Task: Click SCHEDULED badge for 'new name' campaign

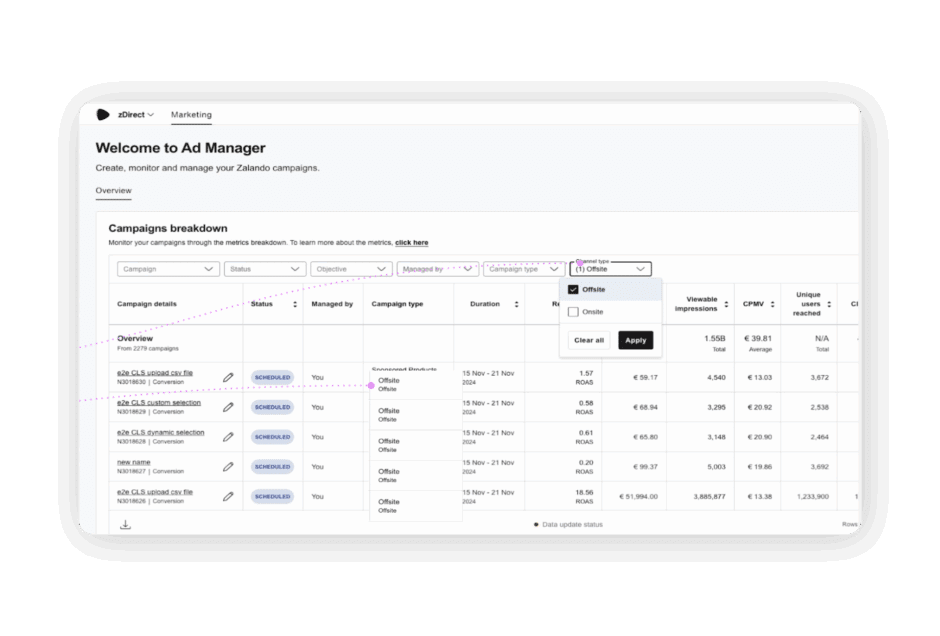Action: [272, 467]
